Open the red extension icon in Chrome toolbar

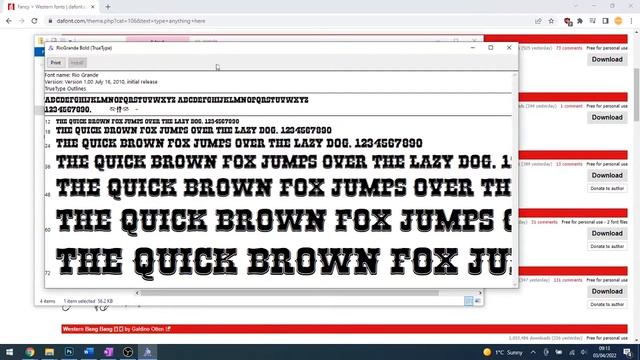pos(567,21)
